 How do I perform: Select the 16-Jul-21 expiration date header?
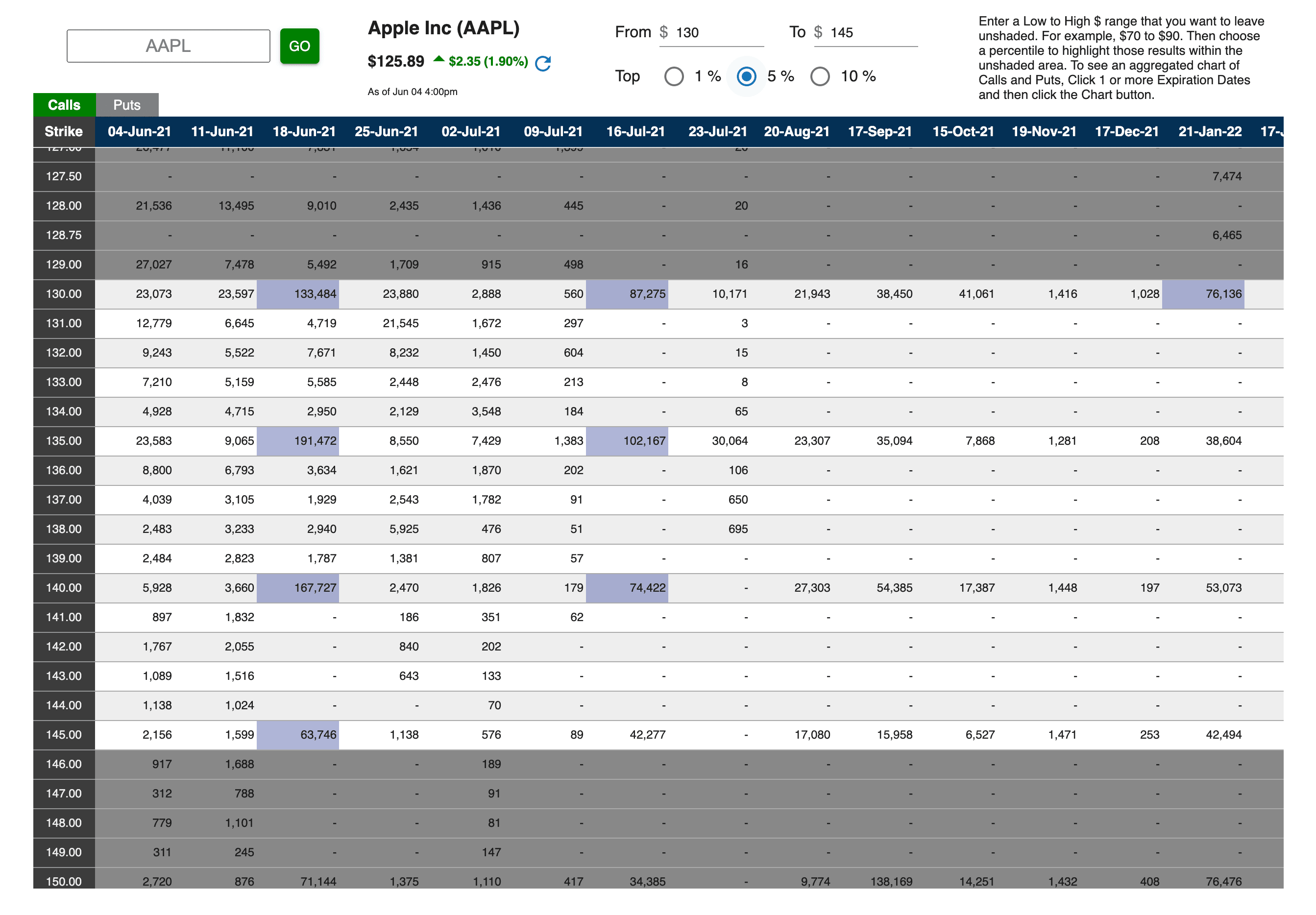pos(635,131)
